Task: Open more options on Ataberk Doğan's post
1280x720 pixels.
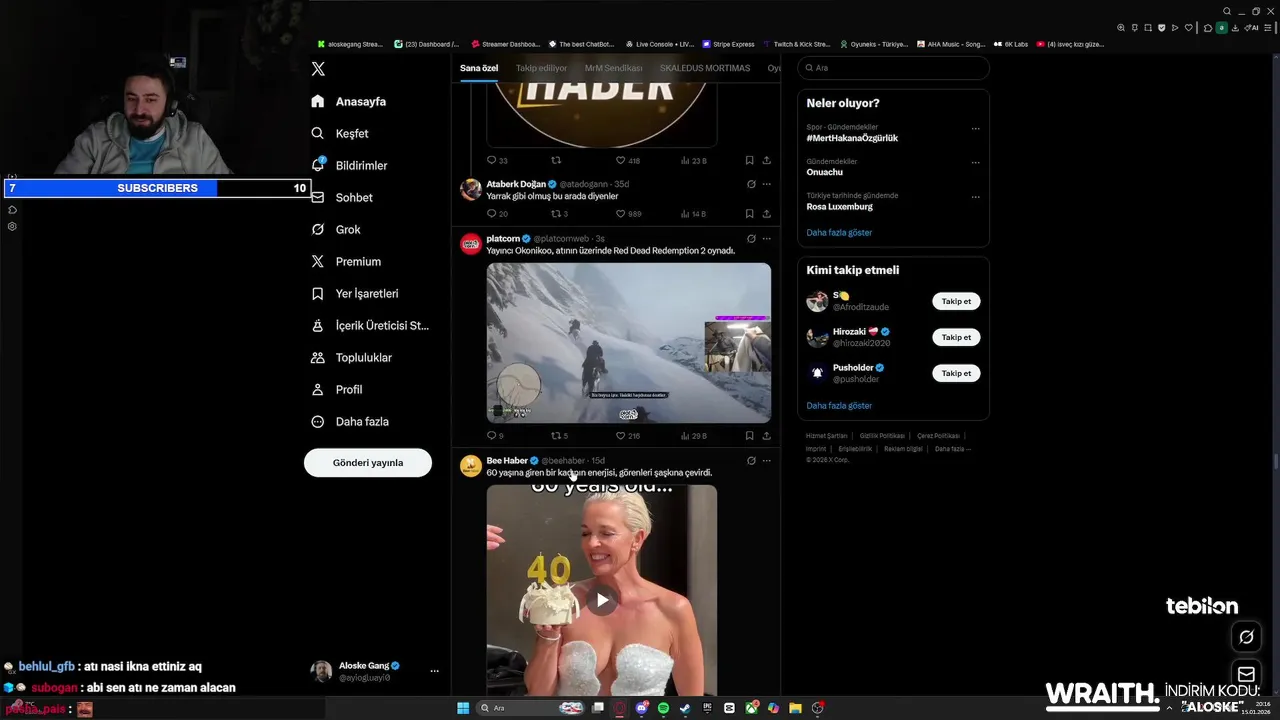Action: pos(767,184)
